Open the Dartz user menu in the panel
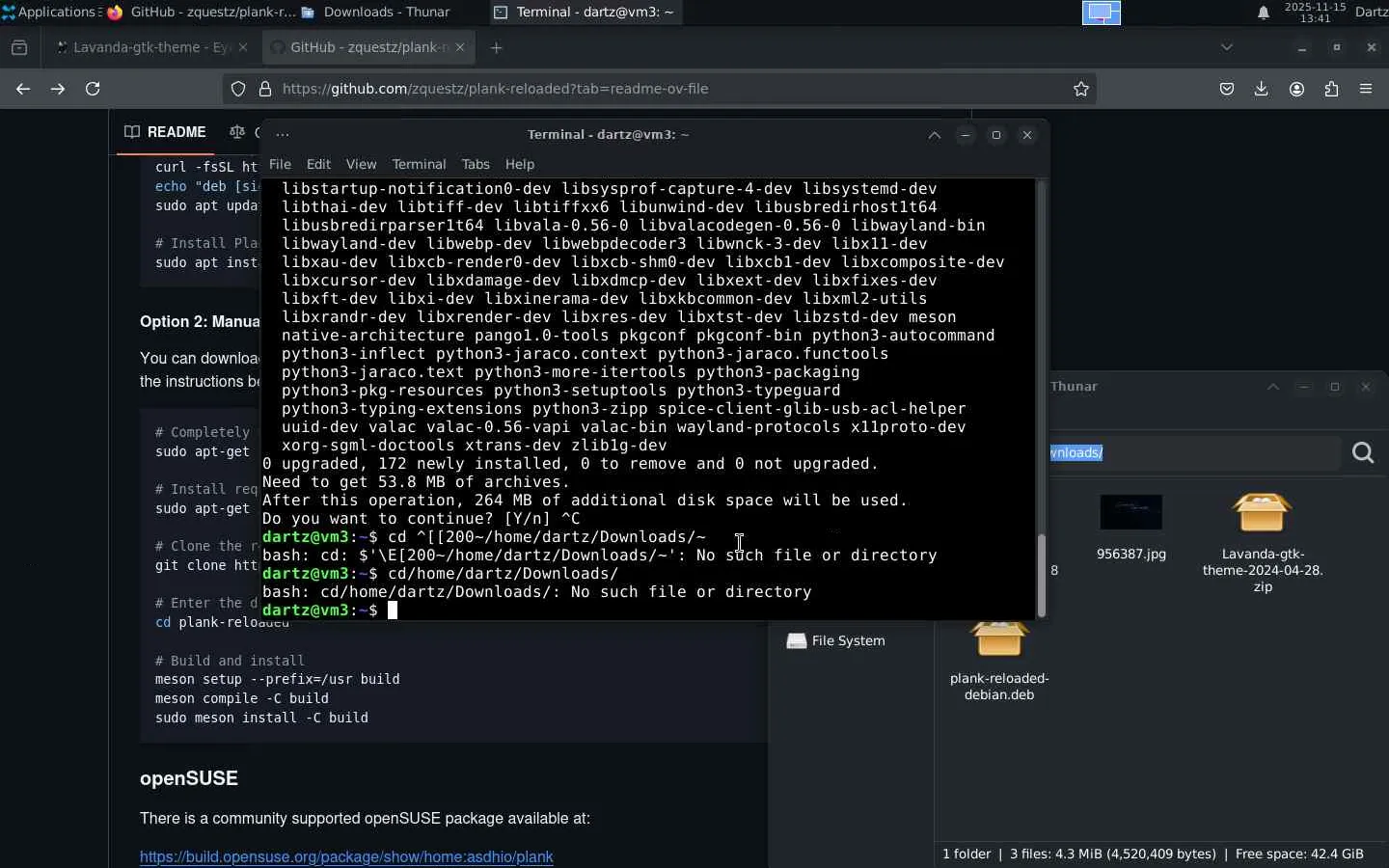1389x868 pixels. point(1372,13)
